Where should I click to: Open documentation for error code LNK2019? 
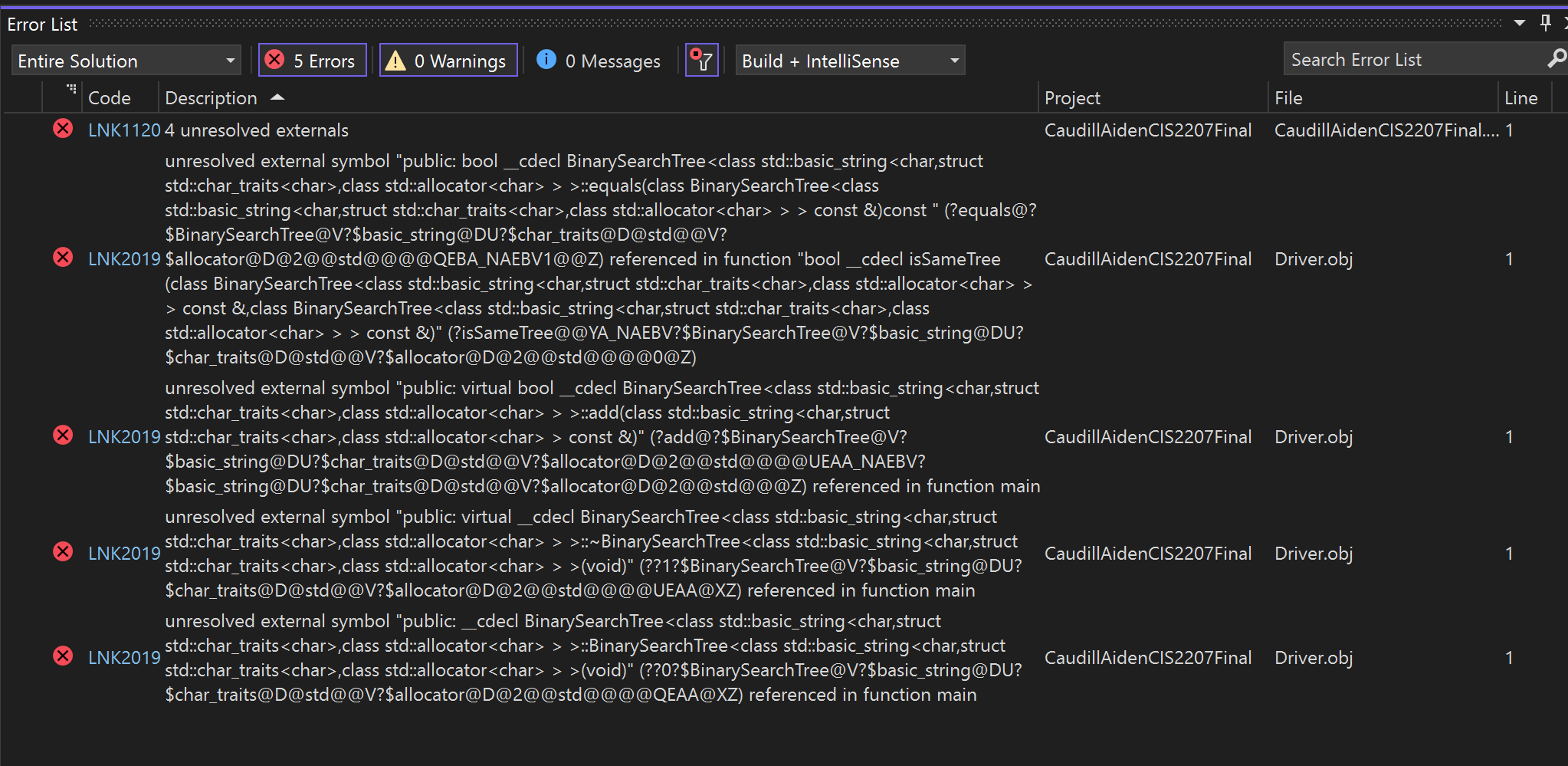pyautogui.click(x=124, y=258)
